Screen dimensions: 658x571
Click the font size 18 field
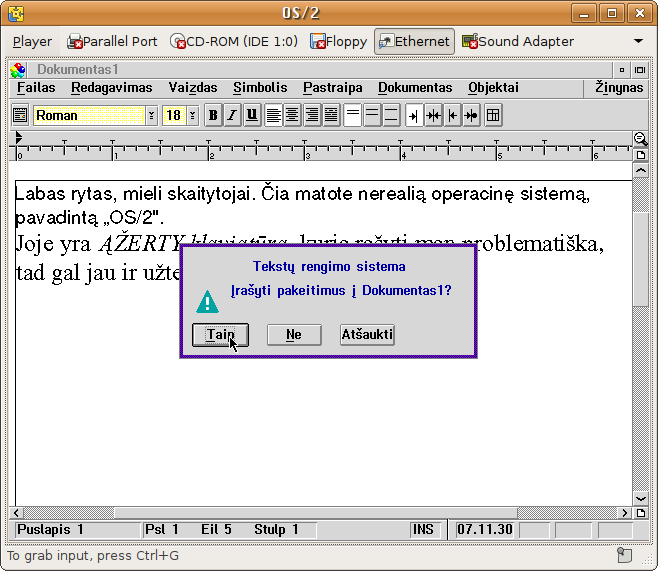pyautogui.click(x=174, y=115)
